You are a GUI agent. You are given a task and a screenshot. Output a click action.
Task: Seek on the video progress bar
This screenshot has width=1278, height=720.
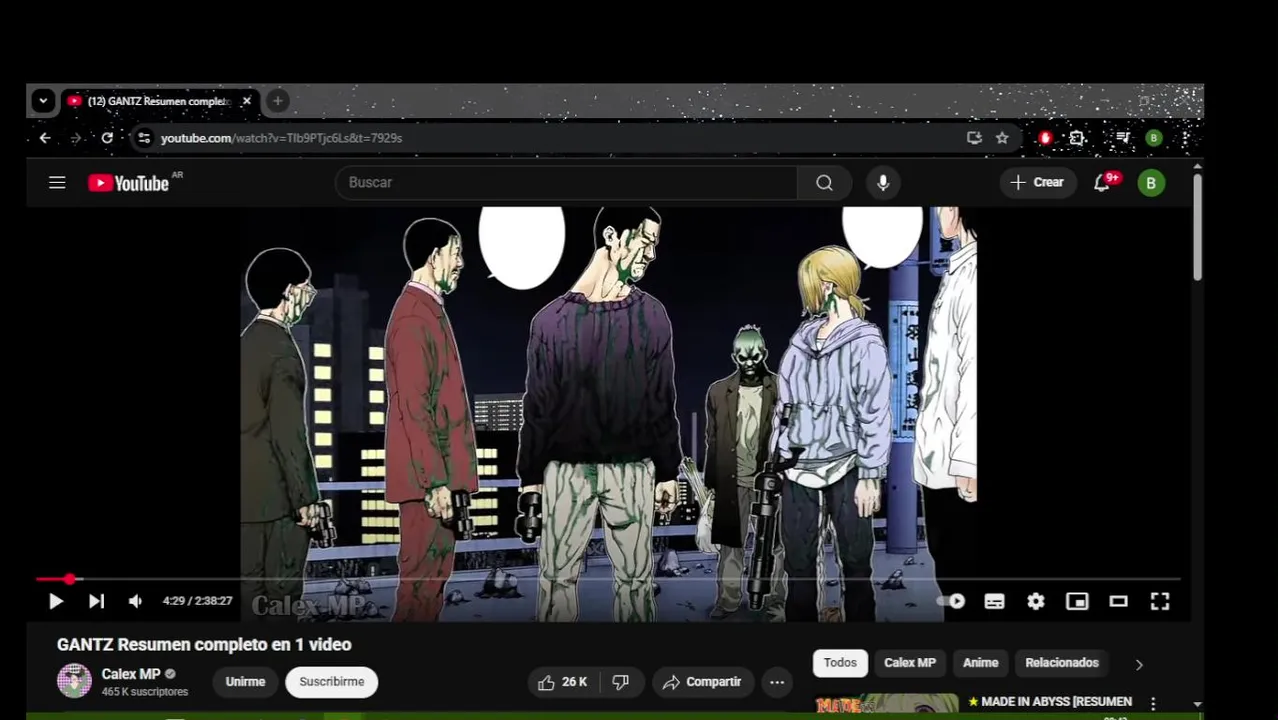tap(608, 579)
